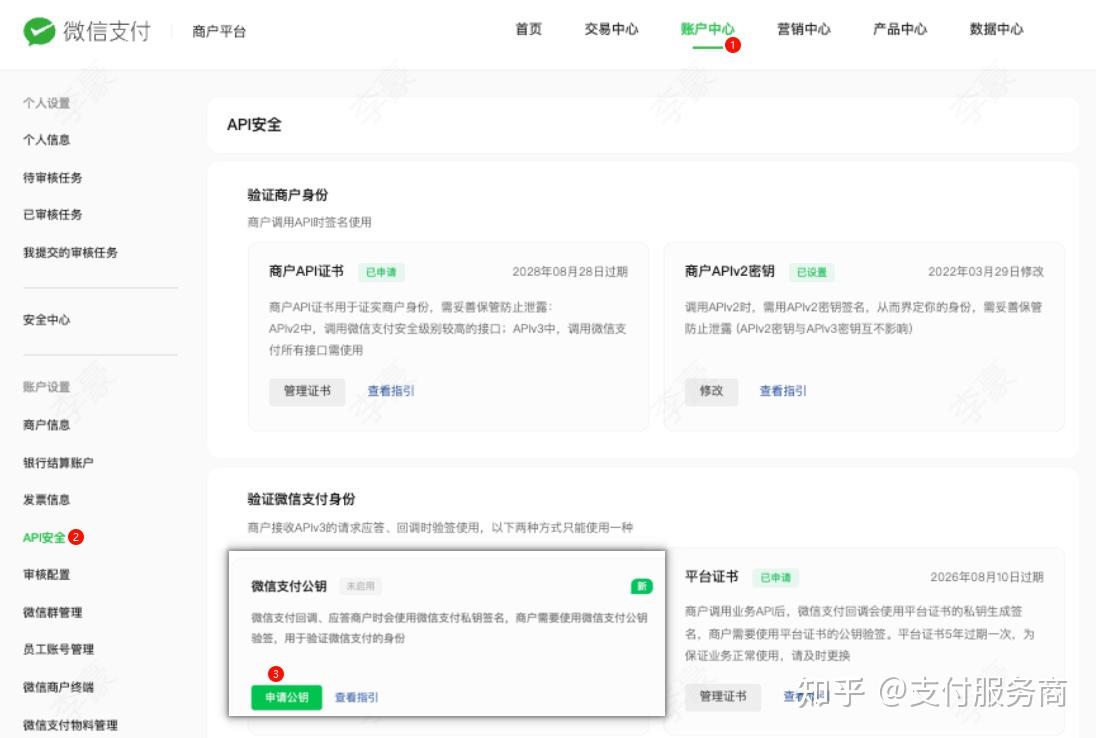Image resolution: width=1096 pixels, height=738 pixels.
Task: Open 查看指引 link for 商户API证书
Action: [x=391, y=391]
